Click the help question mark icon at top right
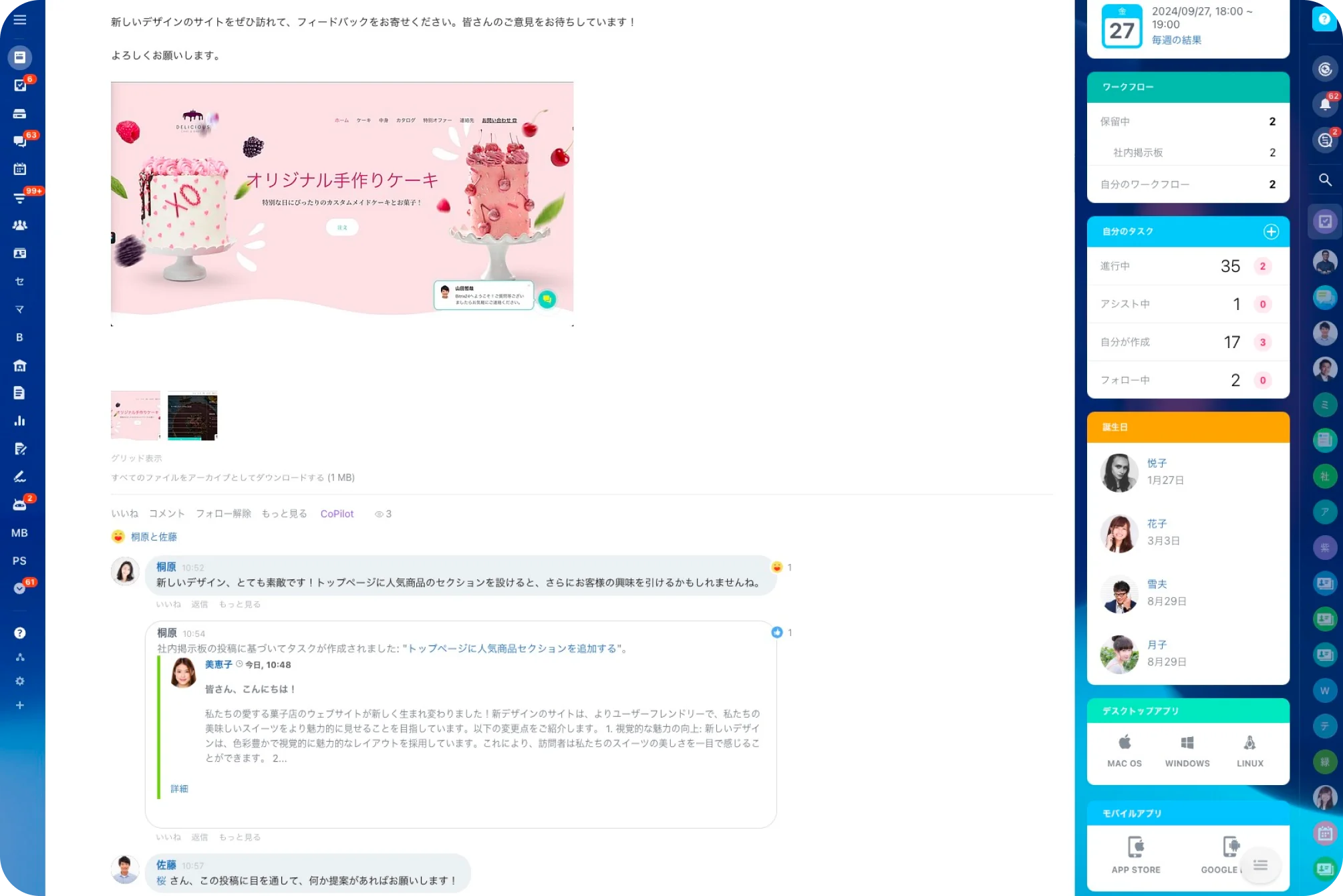1343x896 pixels. tap(1326, 19)
